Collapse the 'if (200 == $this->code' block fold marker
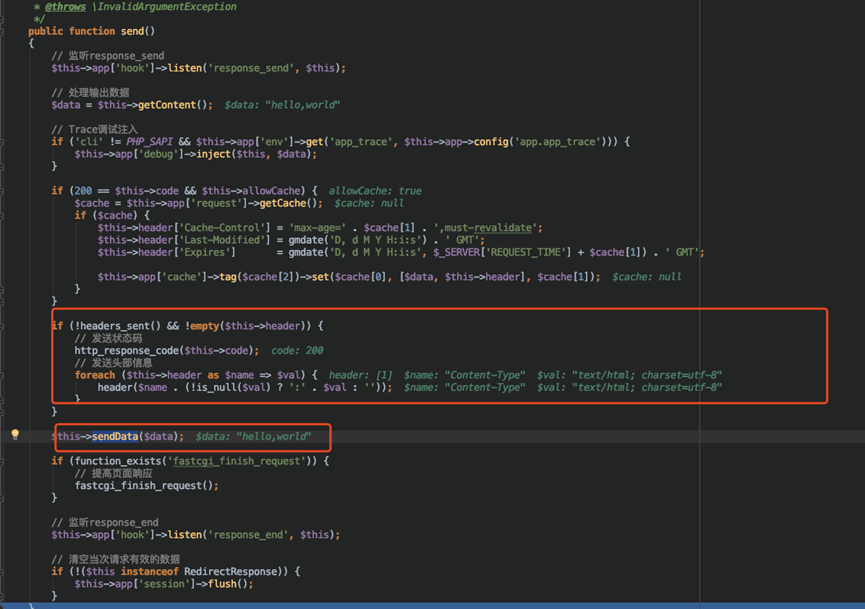The image size is (865, 609). [x=2, y=191]
